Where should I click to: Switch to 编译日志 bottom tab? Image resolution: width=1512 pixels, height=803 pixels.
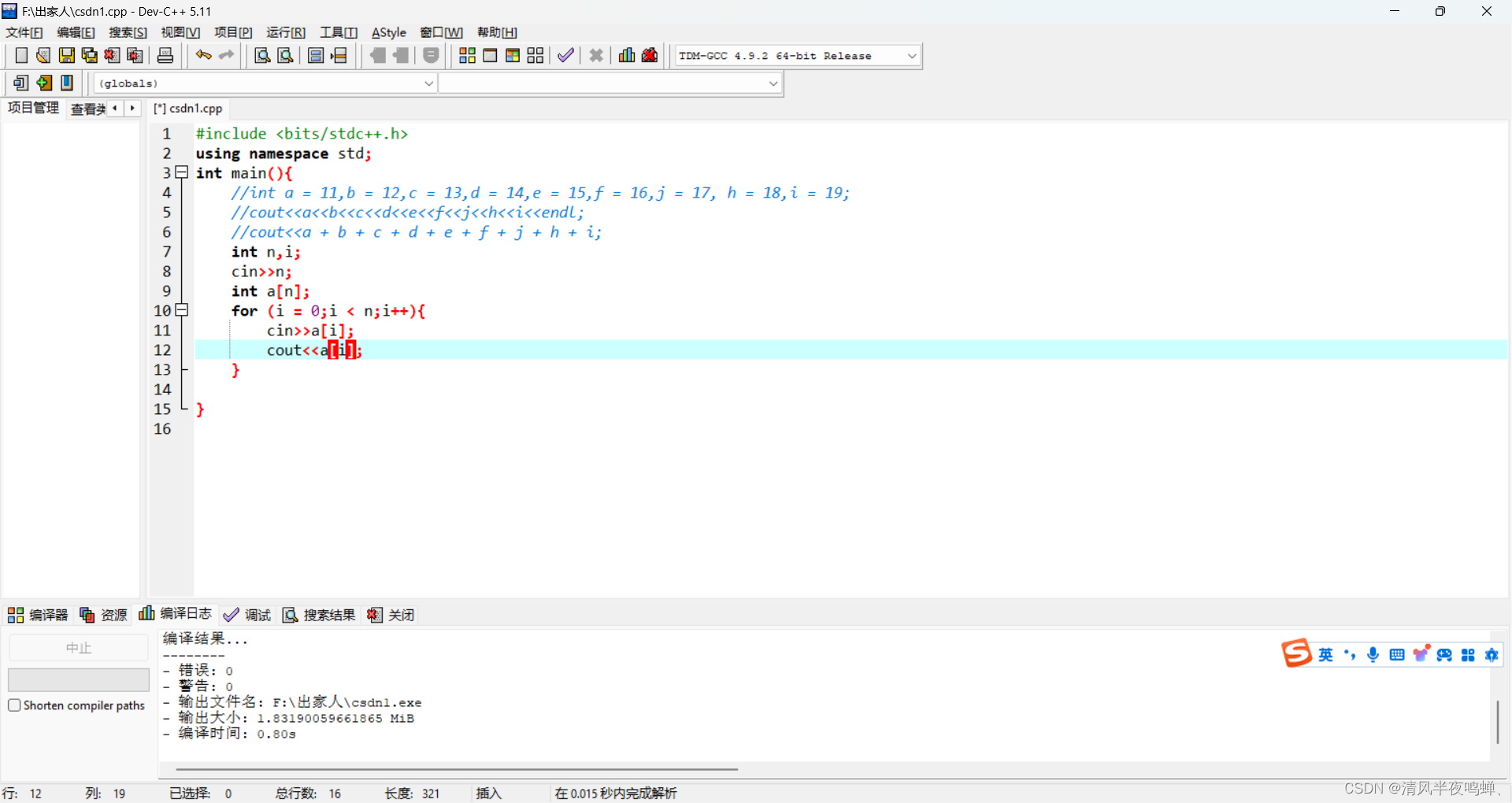pyautogui.click(x=175, y=613)
